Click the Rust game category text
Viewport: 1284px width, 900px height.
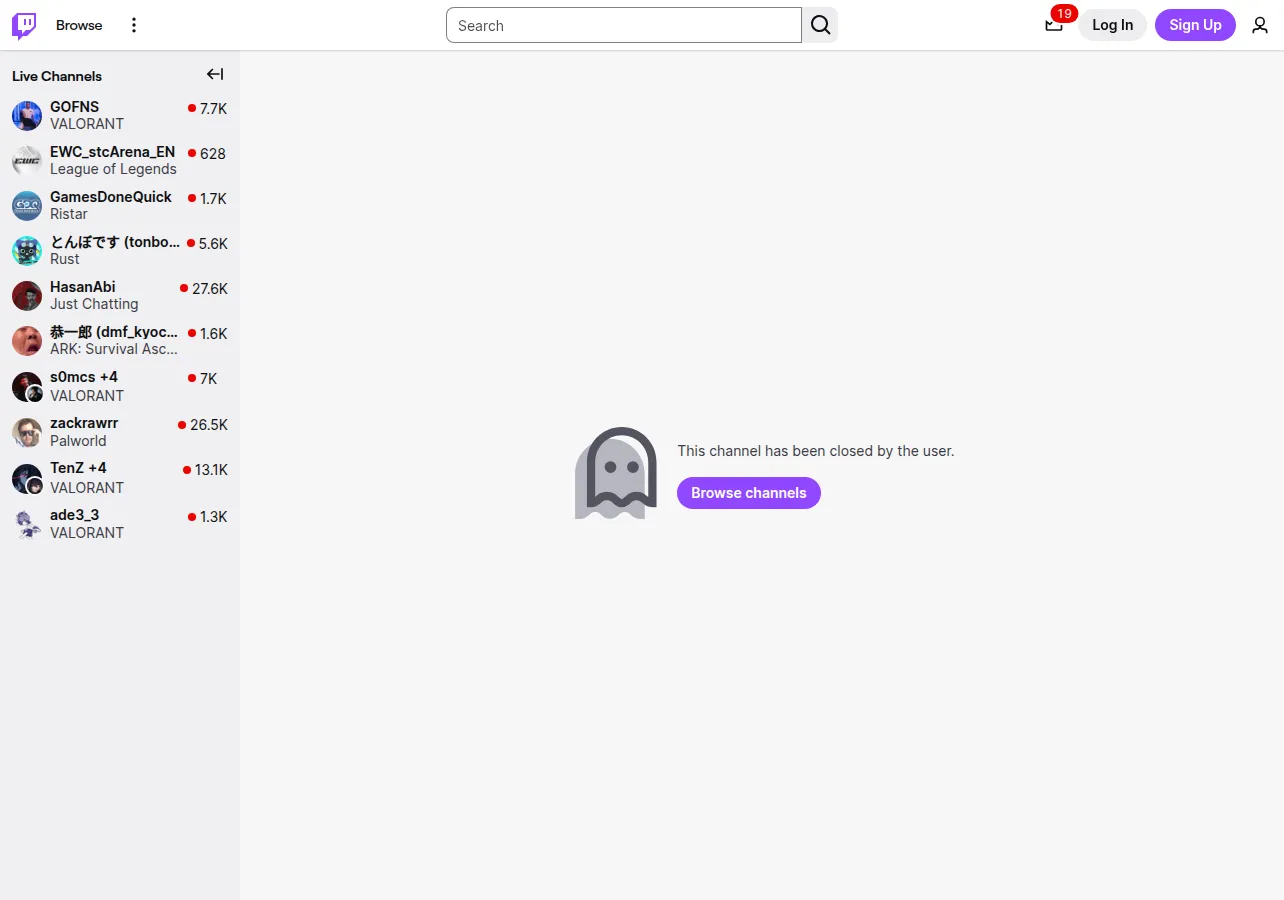click(x=65, y=259)
